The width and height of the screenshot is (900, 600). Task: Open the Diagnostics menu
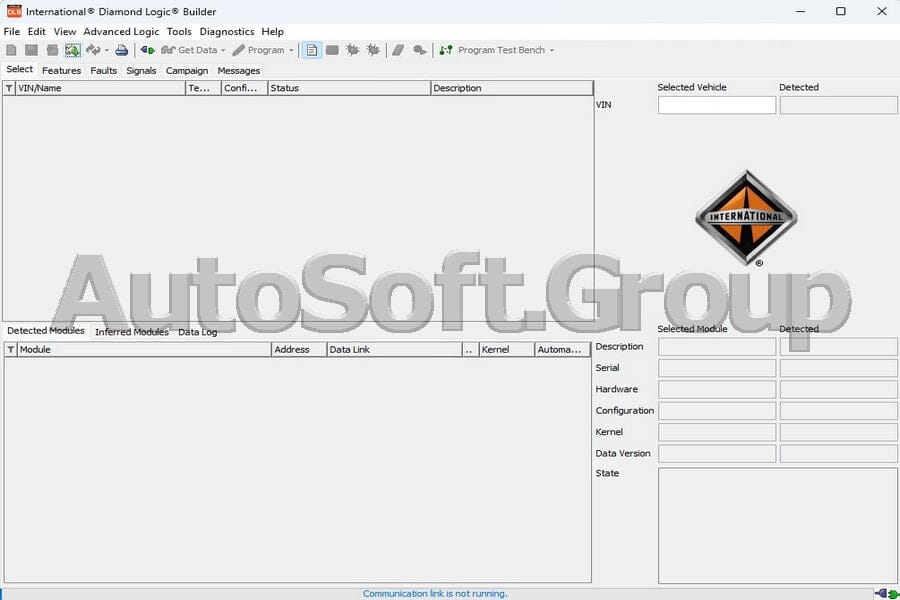(227, 31)
